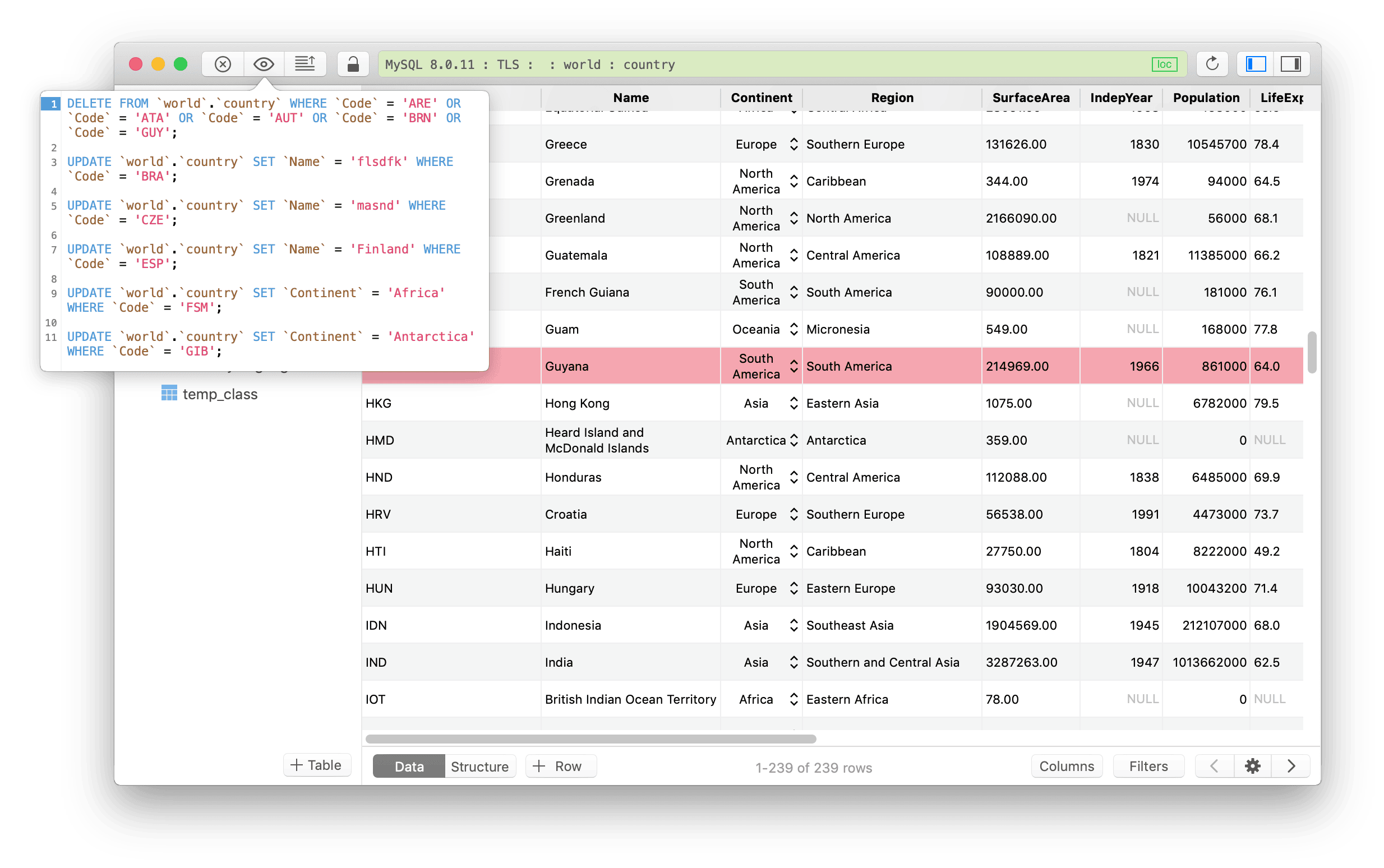The height and width of the screenshot is (868, 1384).
Task: Open Continent dropdown for Guam row
Action: [794, 330]
